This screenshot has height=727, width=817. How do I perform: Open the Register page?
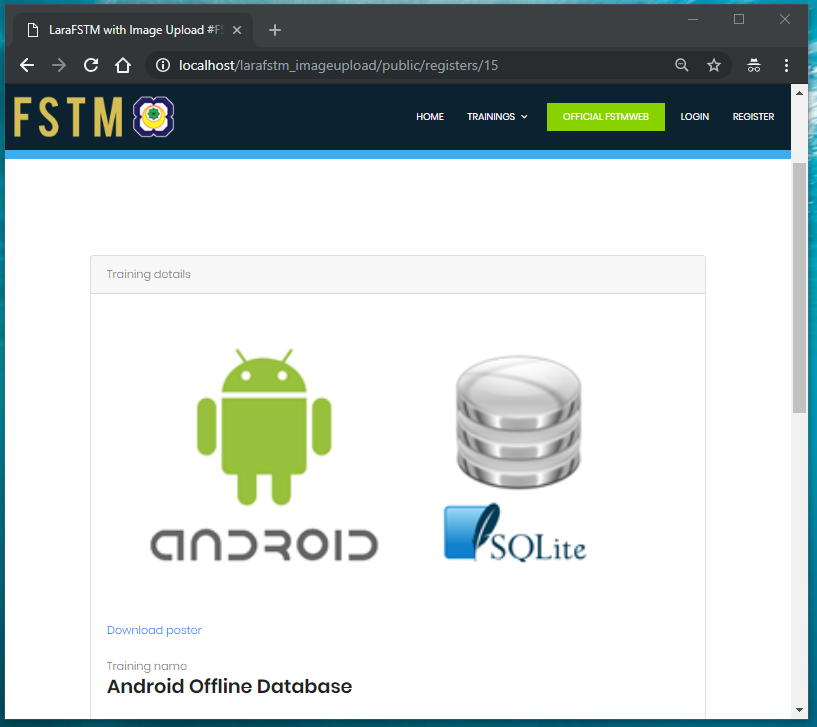(753, 117)
